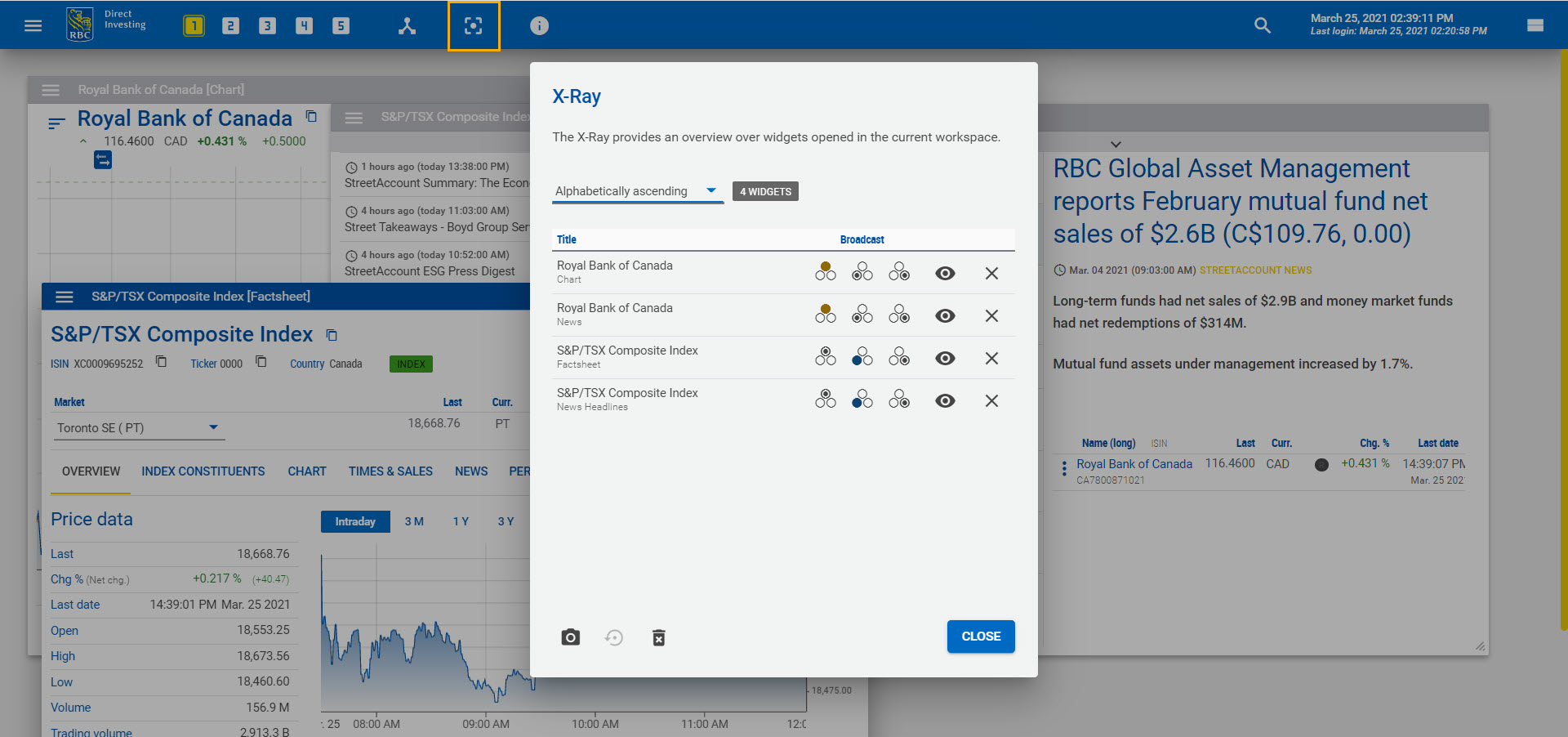The height and width of the screenshot is (737, 1568).
Task: Switch to the Index Constituents tab
Action: tap(203, 471)
